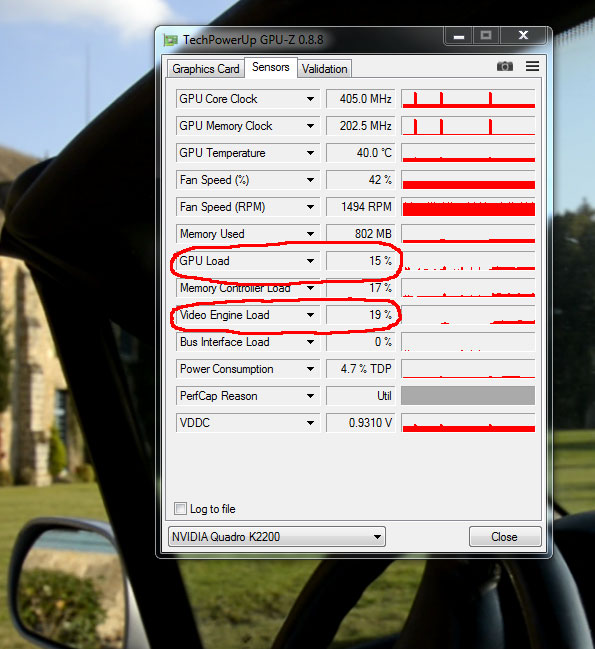Expand the GPU Core Clock sensor dropdown

tap(310, 99)
